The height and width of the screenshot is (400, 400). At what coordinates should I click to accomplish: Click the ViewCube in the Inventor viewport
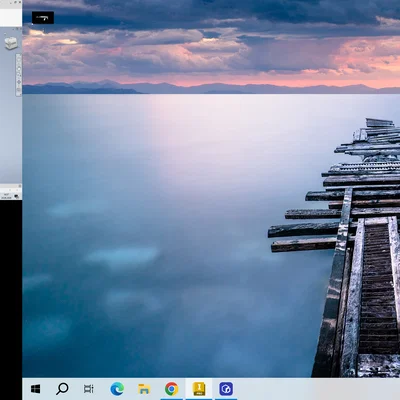pos(11,43)
